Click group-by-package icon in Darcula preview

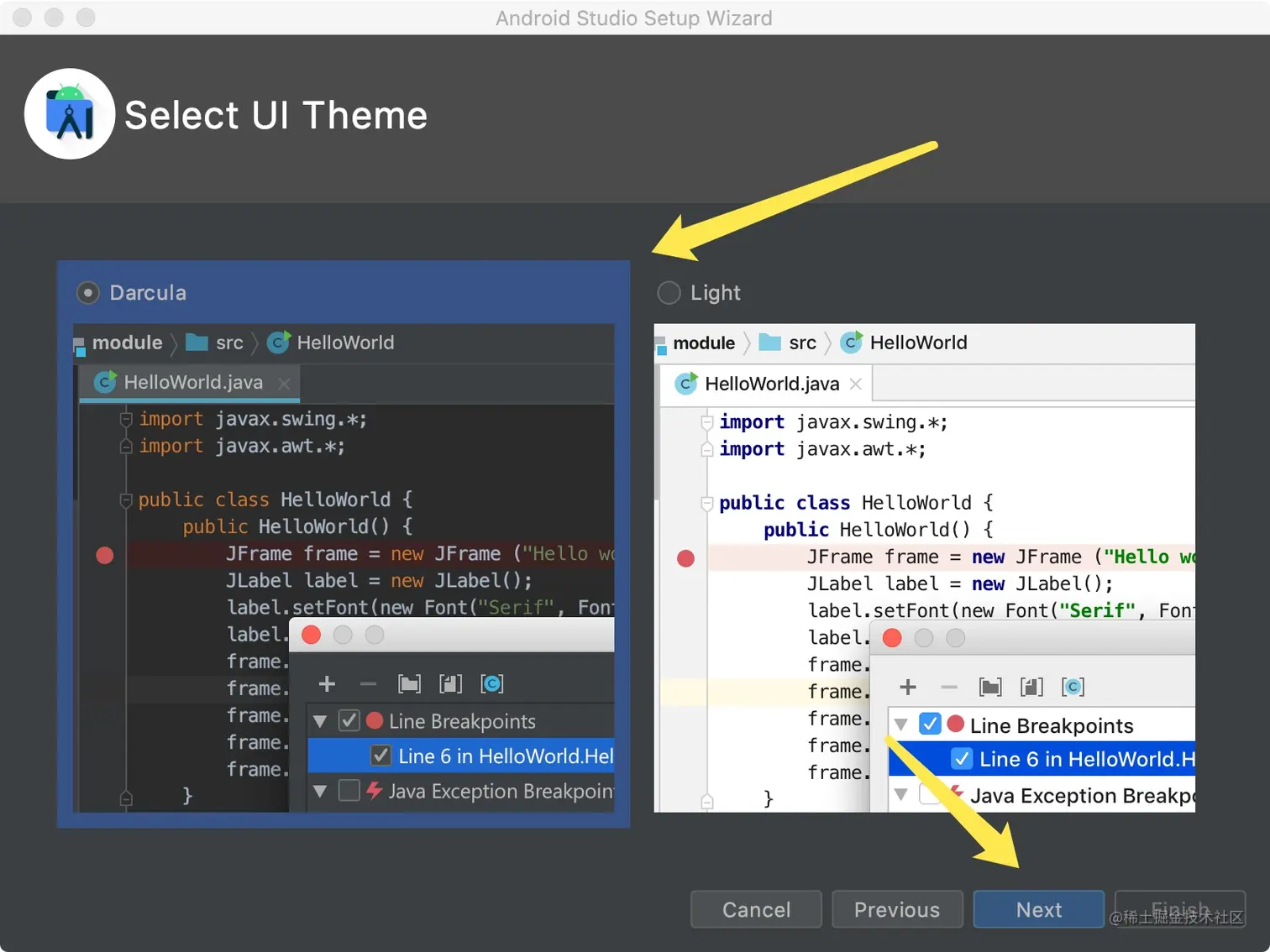[x=410, y=683]
